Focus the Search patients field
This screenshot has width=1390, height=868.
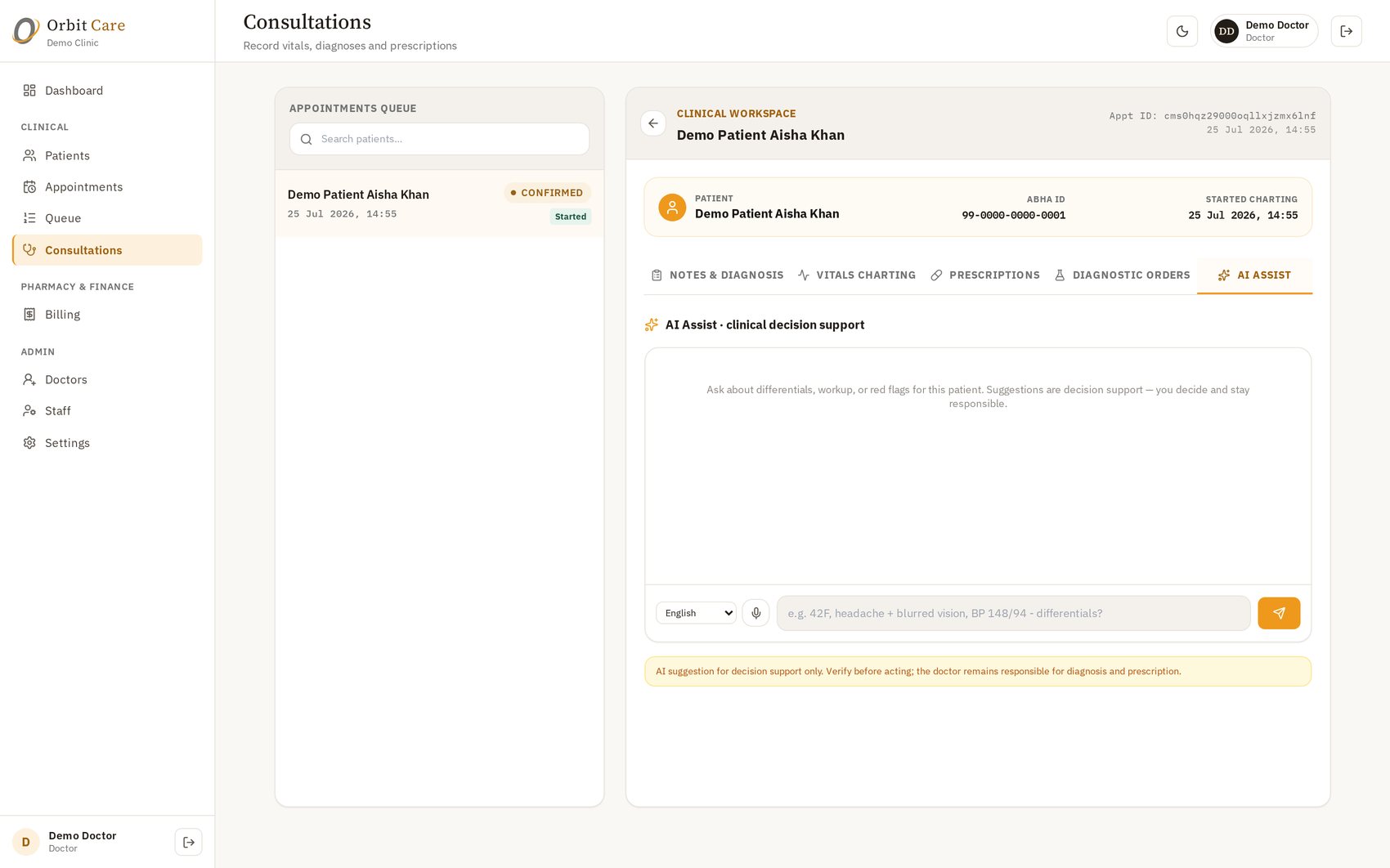(x=439, y=139)
